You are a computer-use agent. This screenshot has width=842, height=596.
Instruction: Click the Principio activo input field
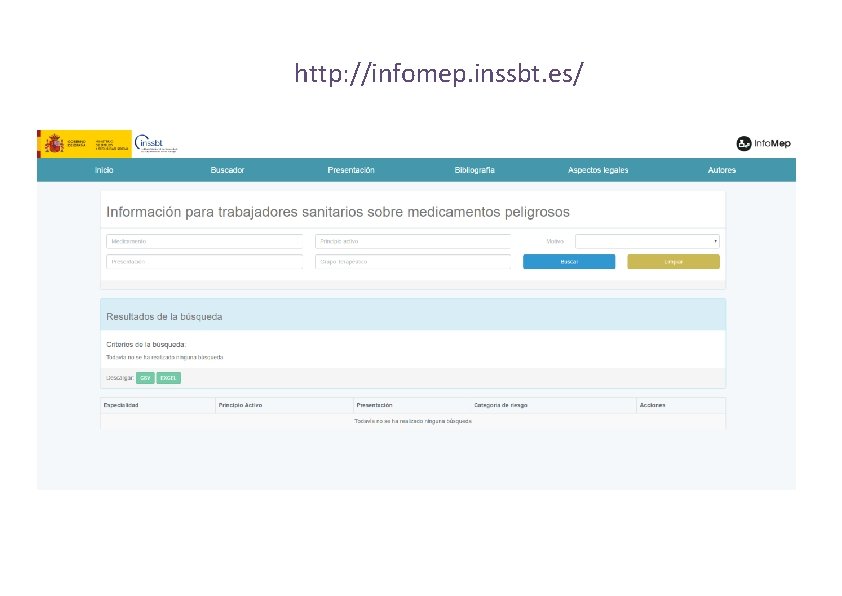[411, 241]
